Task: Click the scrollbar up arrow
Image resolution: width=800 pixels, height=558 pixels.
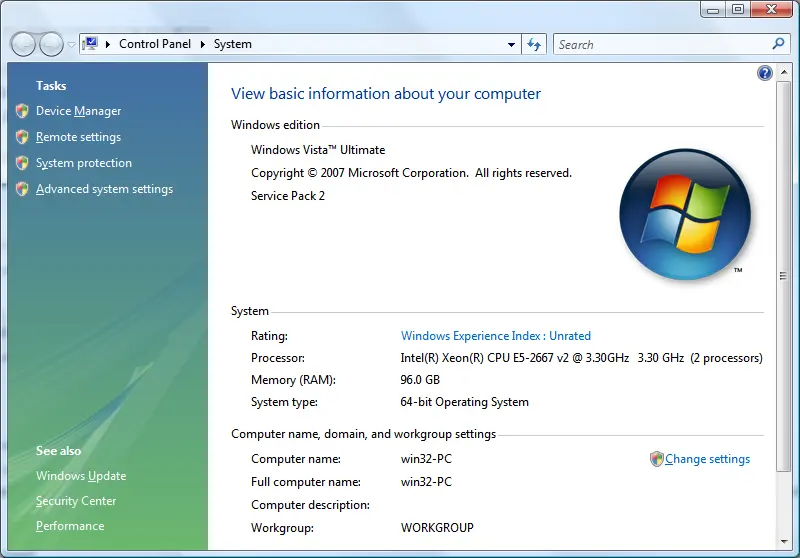Action: tap(784, 72)
